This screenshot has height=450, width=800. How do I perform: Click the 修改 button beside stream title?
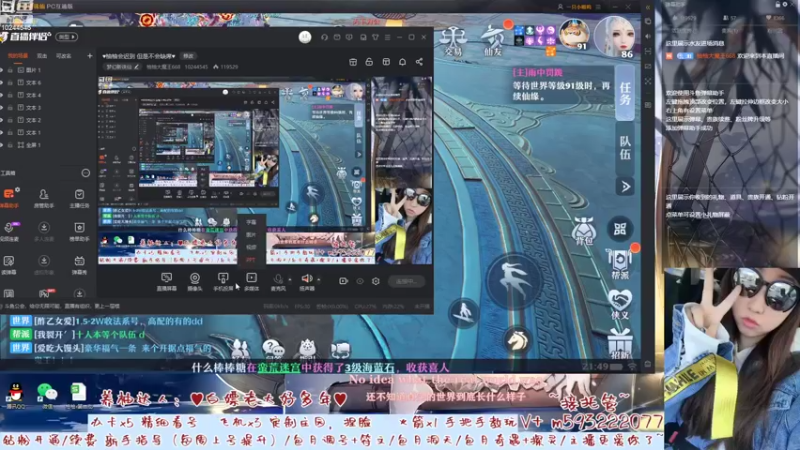coord(188,56)
